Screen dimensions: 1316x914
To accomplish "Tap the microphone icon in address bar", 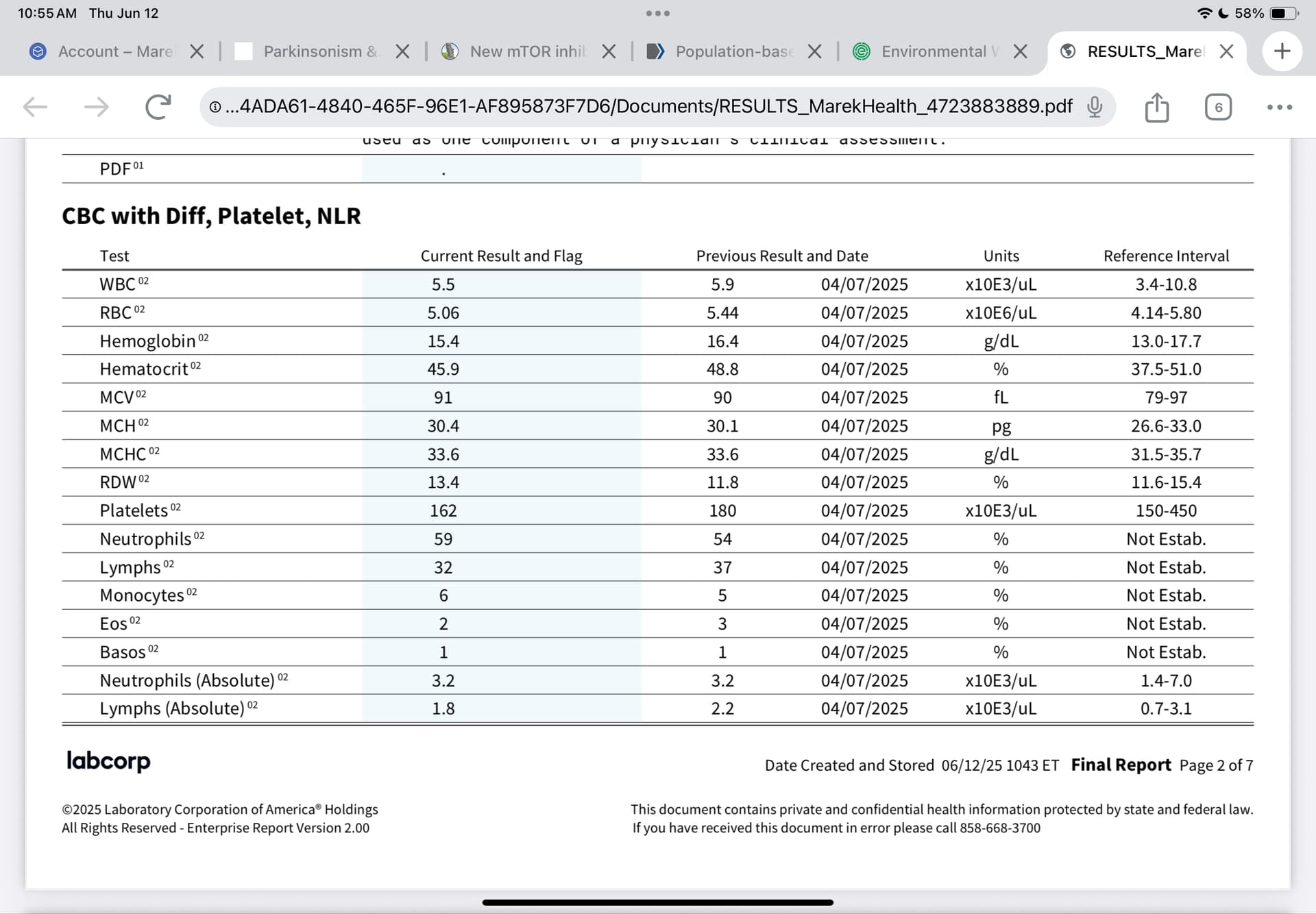I will [x=1095, y=106].
